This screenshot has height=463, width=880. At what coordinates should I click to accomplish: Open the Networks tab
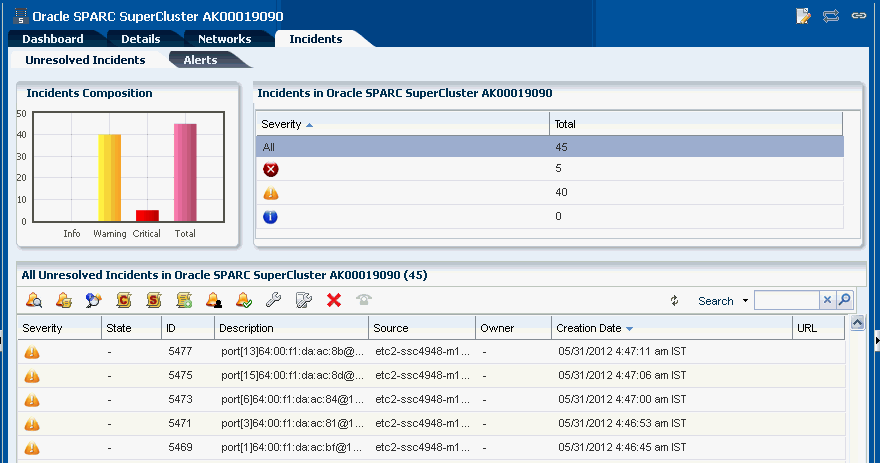click(x=224, y=39)
